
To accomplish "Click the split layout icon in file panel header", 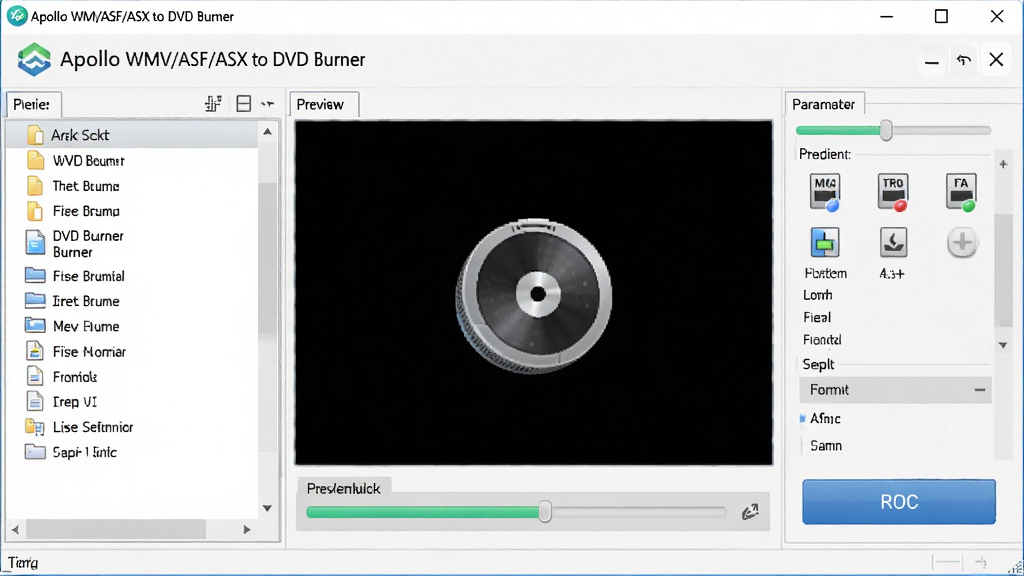I will (x=244, y=104).
